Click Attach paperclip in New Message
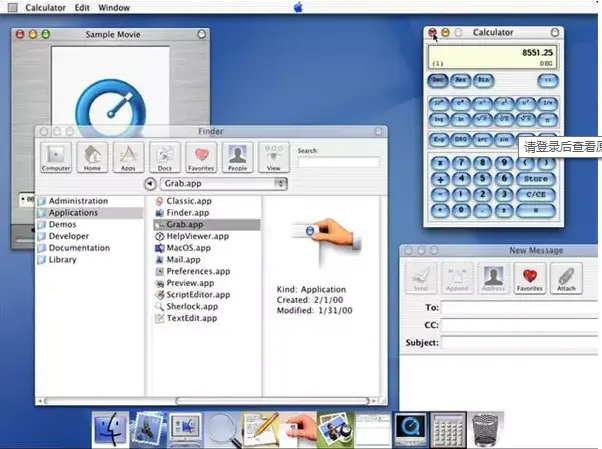Screen dimensions: 602x449 (566, 278)
